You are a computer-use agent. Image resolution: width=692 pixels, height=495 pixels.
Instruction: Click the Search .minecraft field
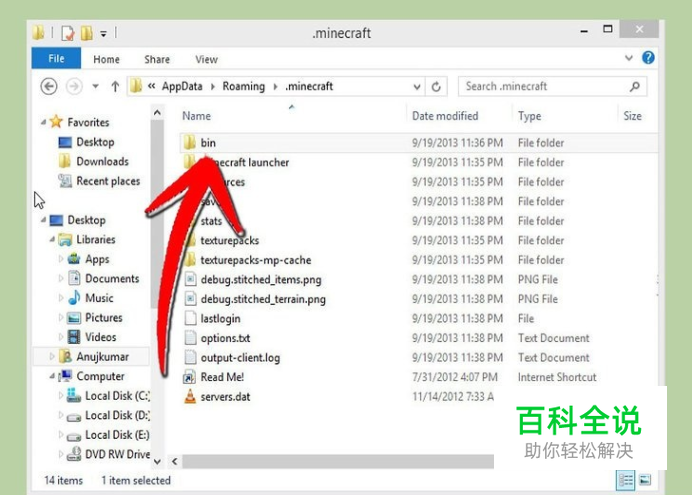click(x=553, y=86)
